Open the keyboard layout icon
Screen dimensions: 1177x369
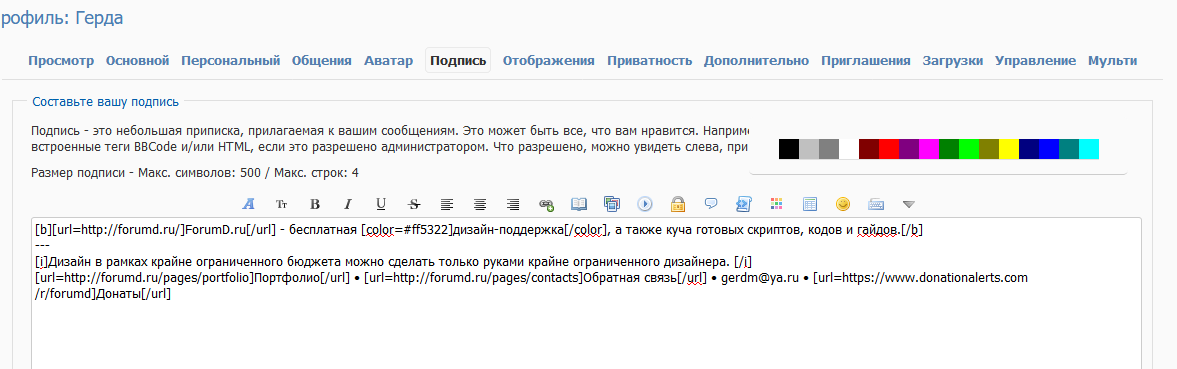pos(876,203)
